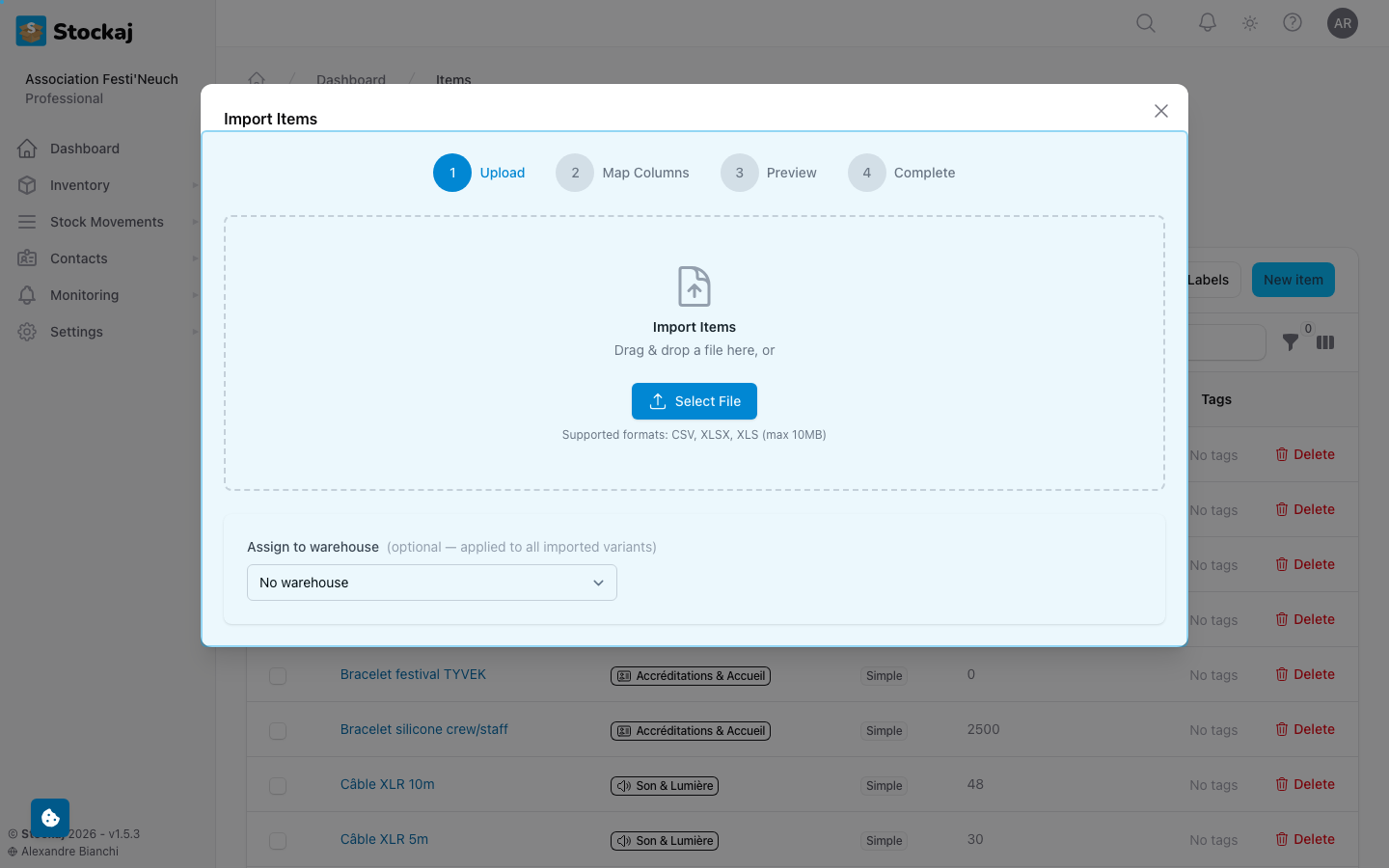Open the filter funnel icon
The height and width of the screenshot is (868, 1389).
click(1291, 342)
